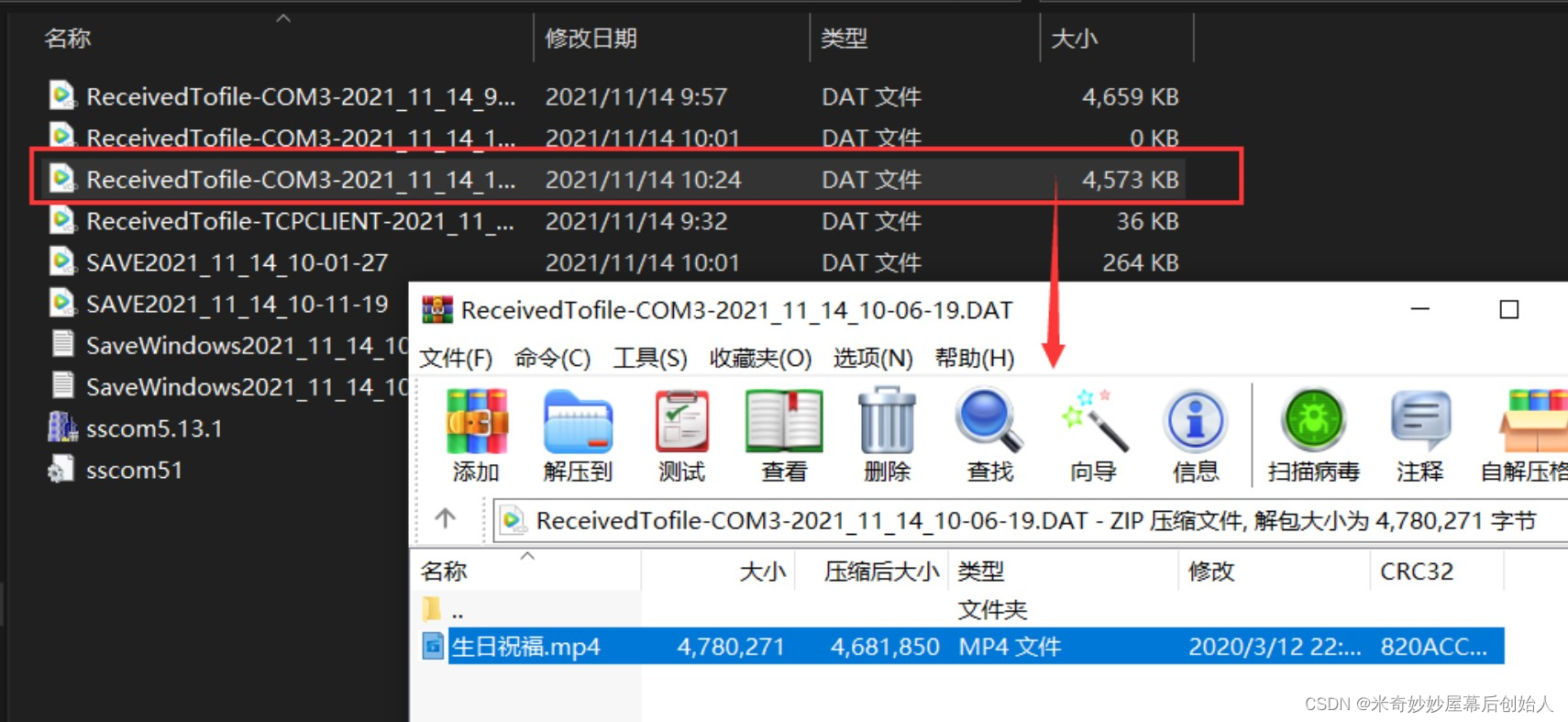Screen dimensions: 1568x722
Task: Open the 命令(C) menu
Action: pos(552,358)
